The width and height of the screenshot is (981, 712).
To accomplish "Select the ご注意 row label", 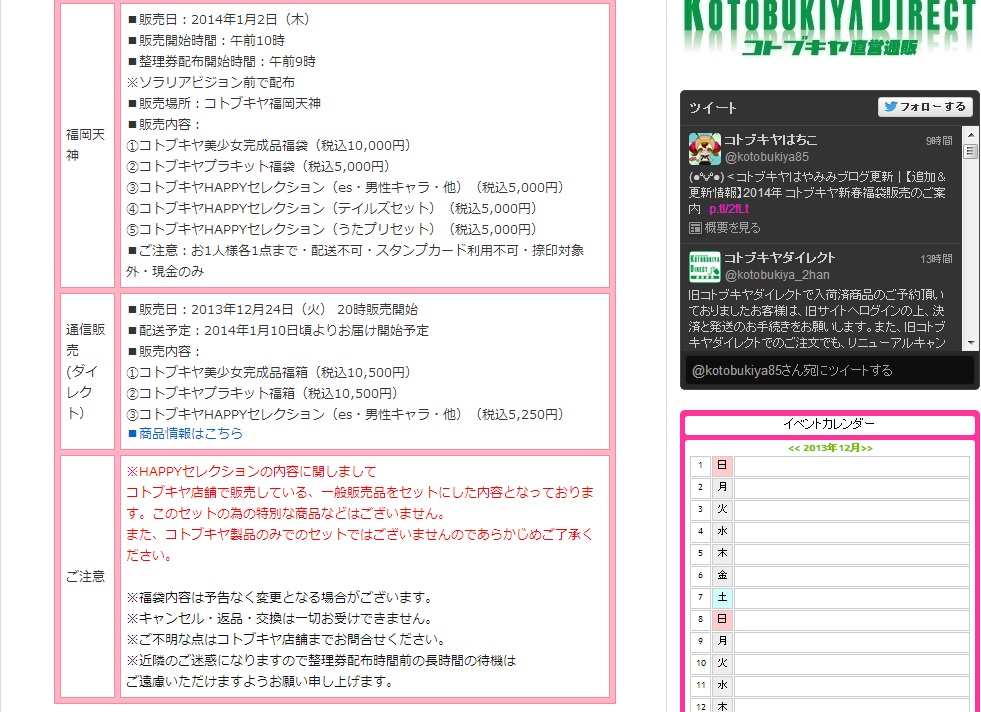I will coord(86,576).
